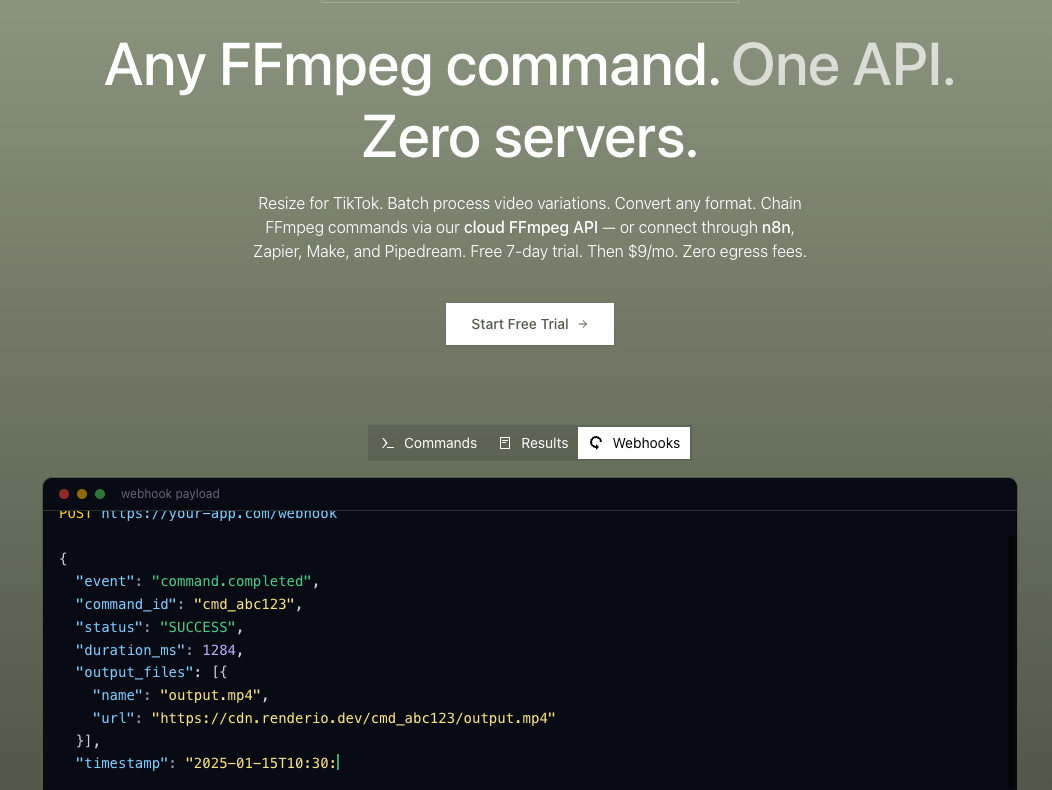This screenshot has width=1052, height=790.
Task: Click the terminal prompt icon beside Commands
Action: [x=387, y=443]
